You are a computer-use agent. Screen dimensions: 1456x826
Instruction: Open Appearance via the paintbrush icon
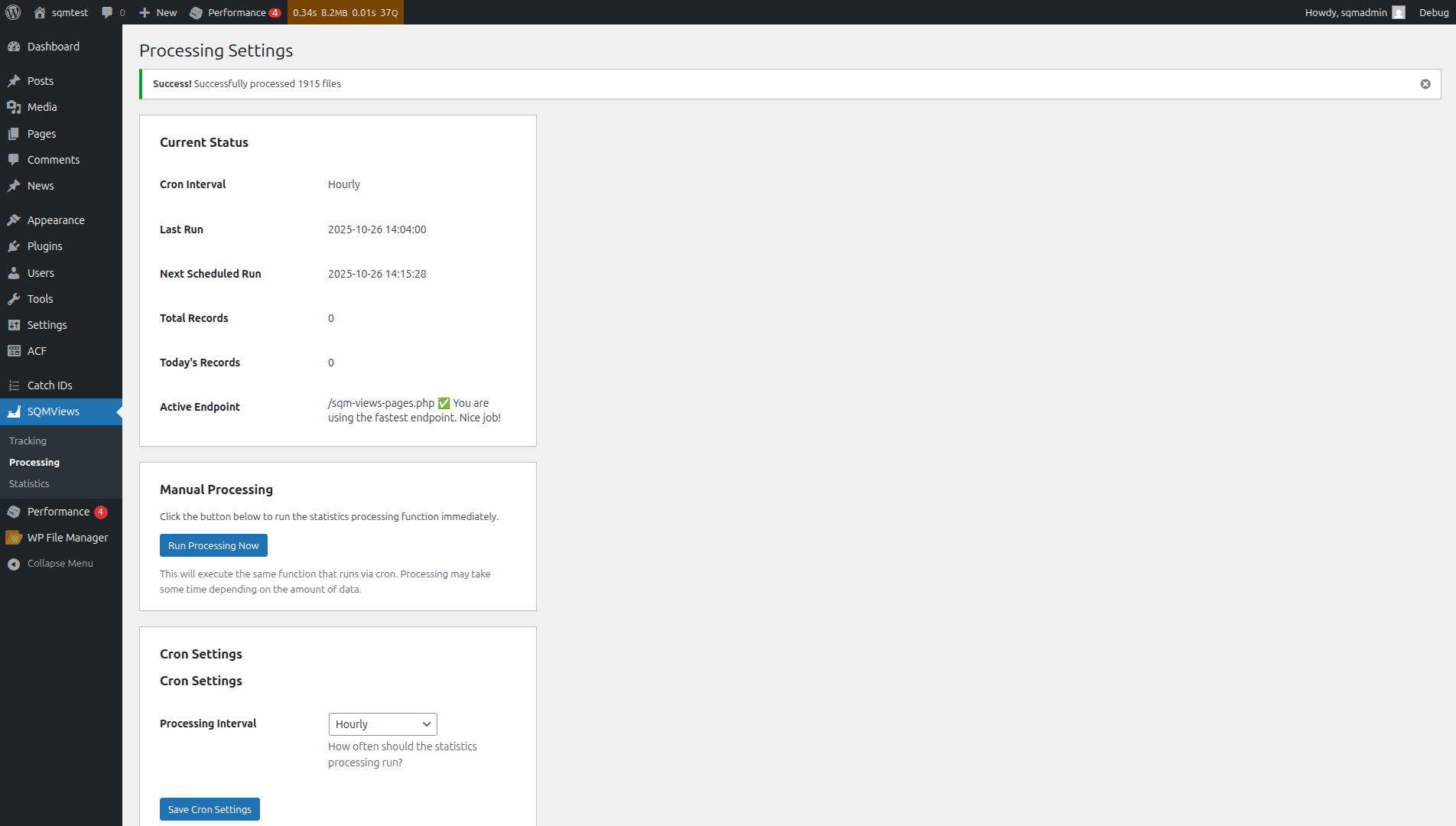click(15, 220)
